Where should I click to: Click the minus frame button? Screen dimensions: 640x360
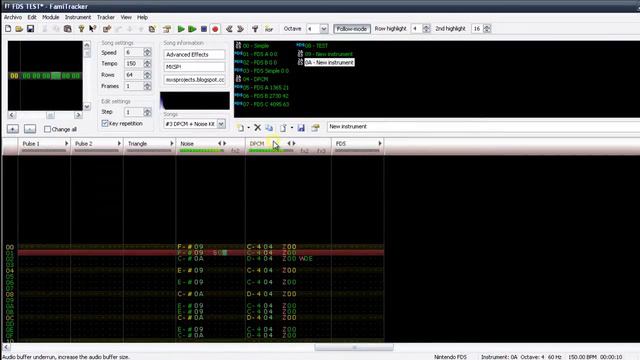[30, 129]
